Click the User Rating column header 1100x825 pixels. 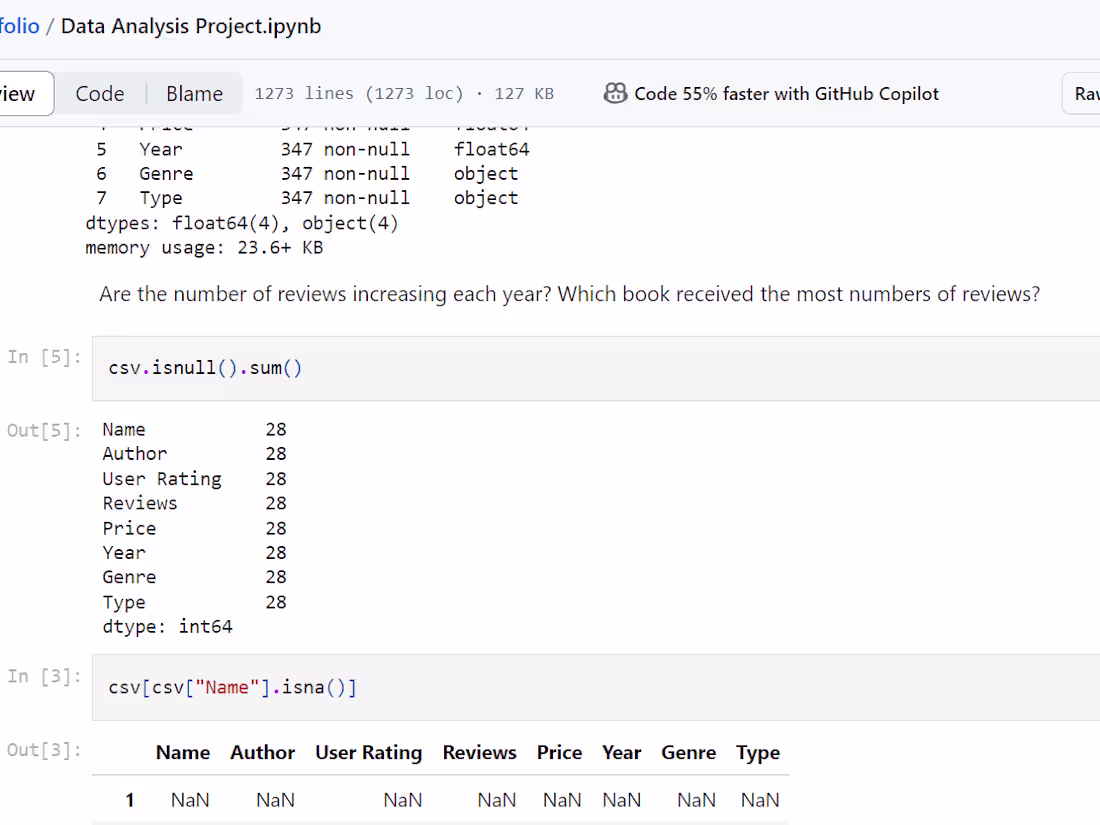pos(369,752)
